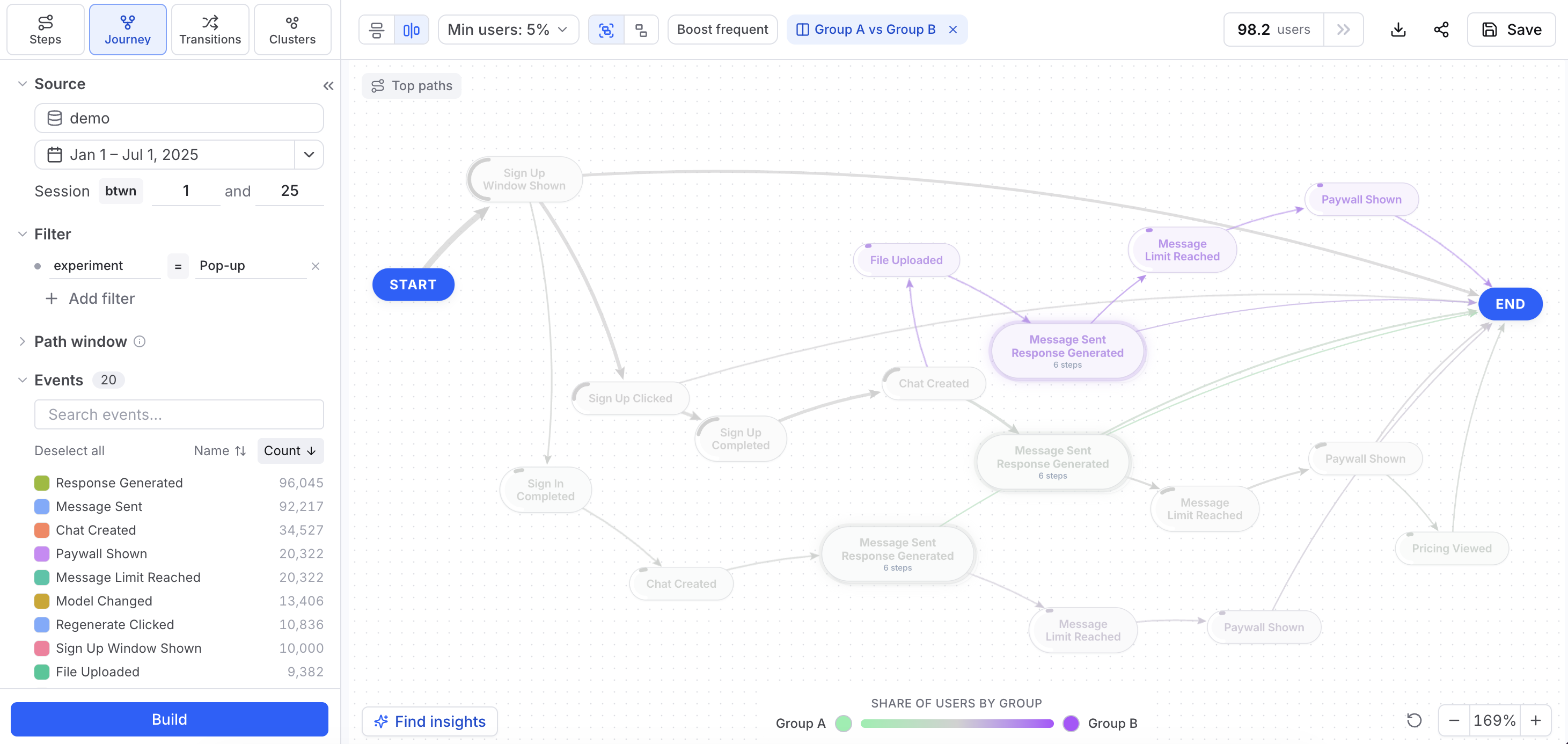Toggle the File Uploaded event swatch
Viewport: 1568px width, 744px height.
coord(42,672)
